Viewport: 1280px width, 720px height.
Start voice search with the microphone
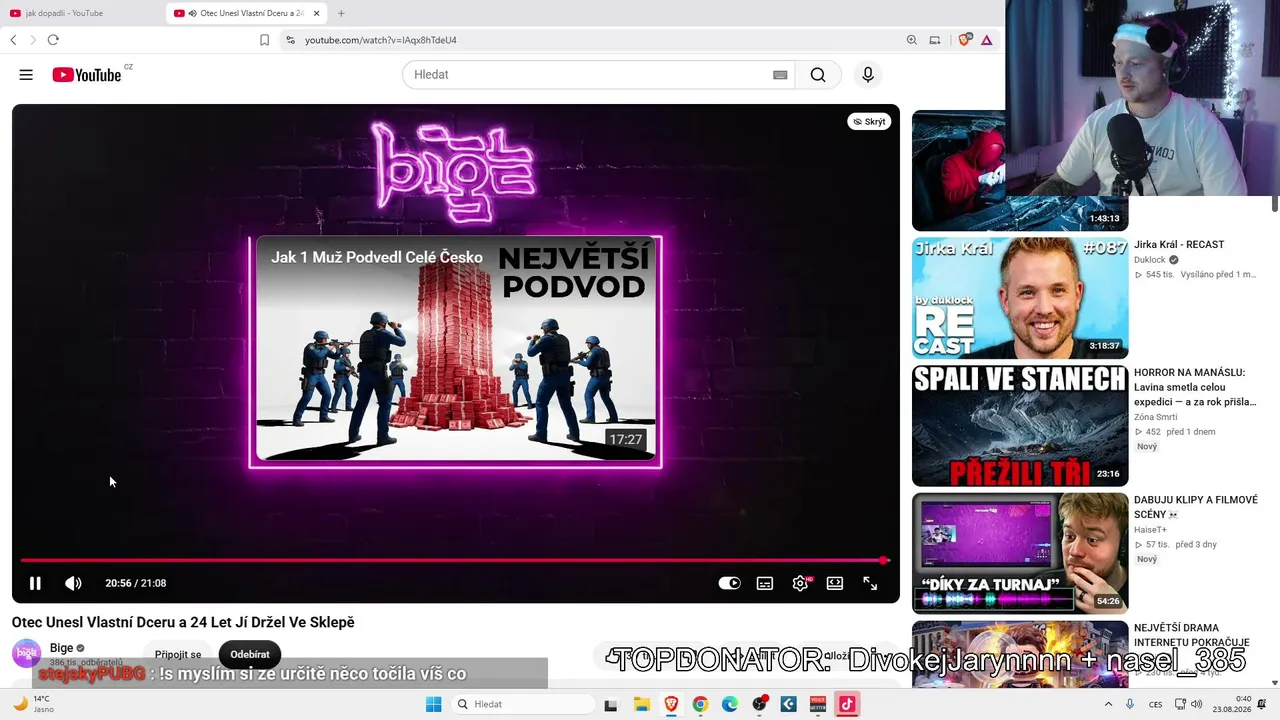coord(868,75)
